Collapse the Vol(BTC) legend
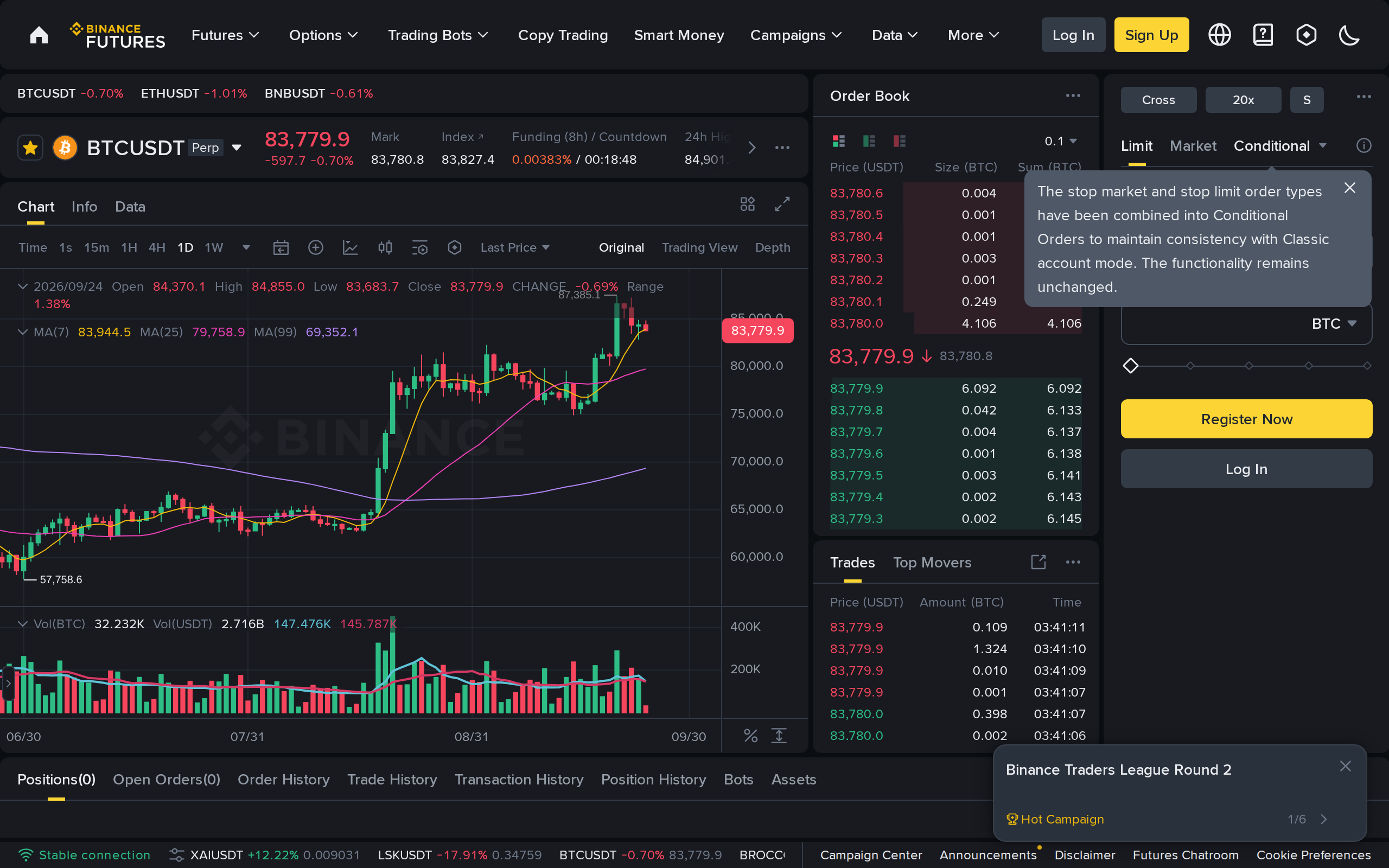1389x868 pixels. tap(22, 623)
